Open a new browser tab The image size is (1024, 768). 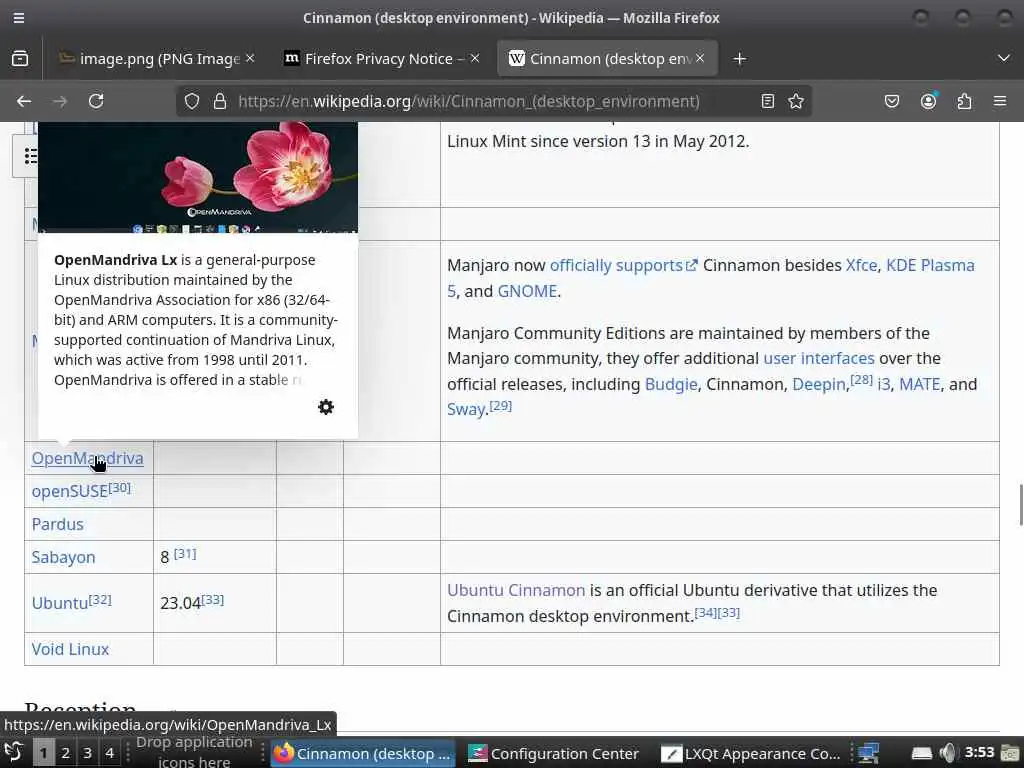(x=739, y=59)
